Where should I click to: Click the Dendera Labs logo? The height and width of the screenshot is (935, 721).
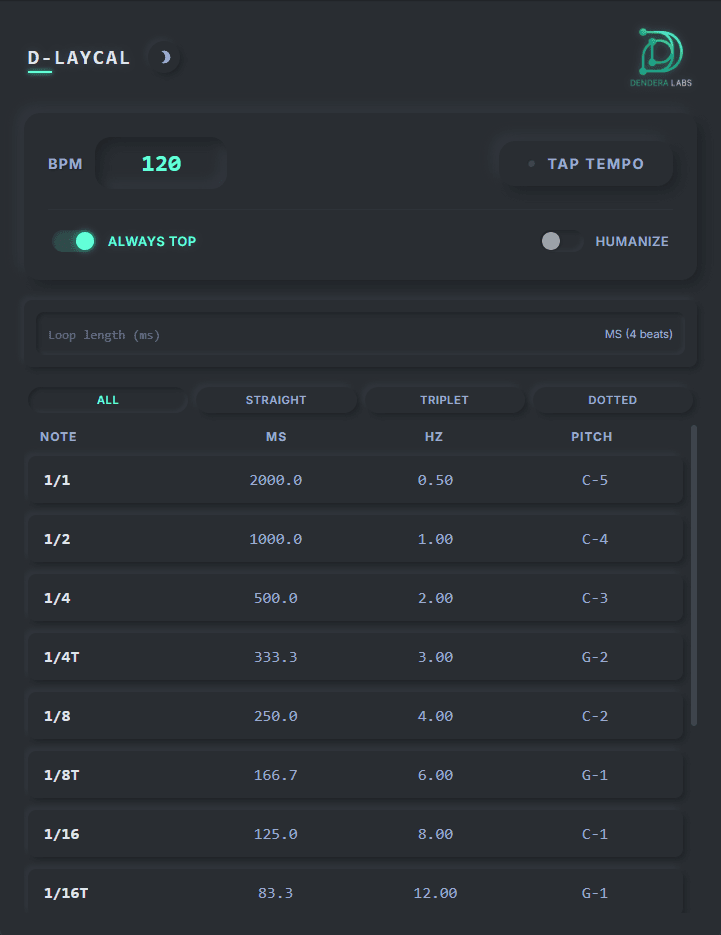[661, 57]
